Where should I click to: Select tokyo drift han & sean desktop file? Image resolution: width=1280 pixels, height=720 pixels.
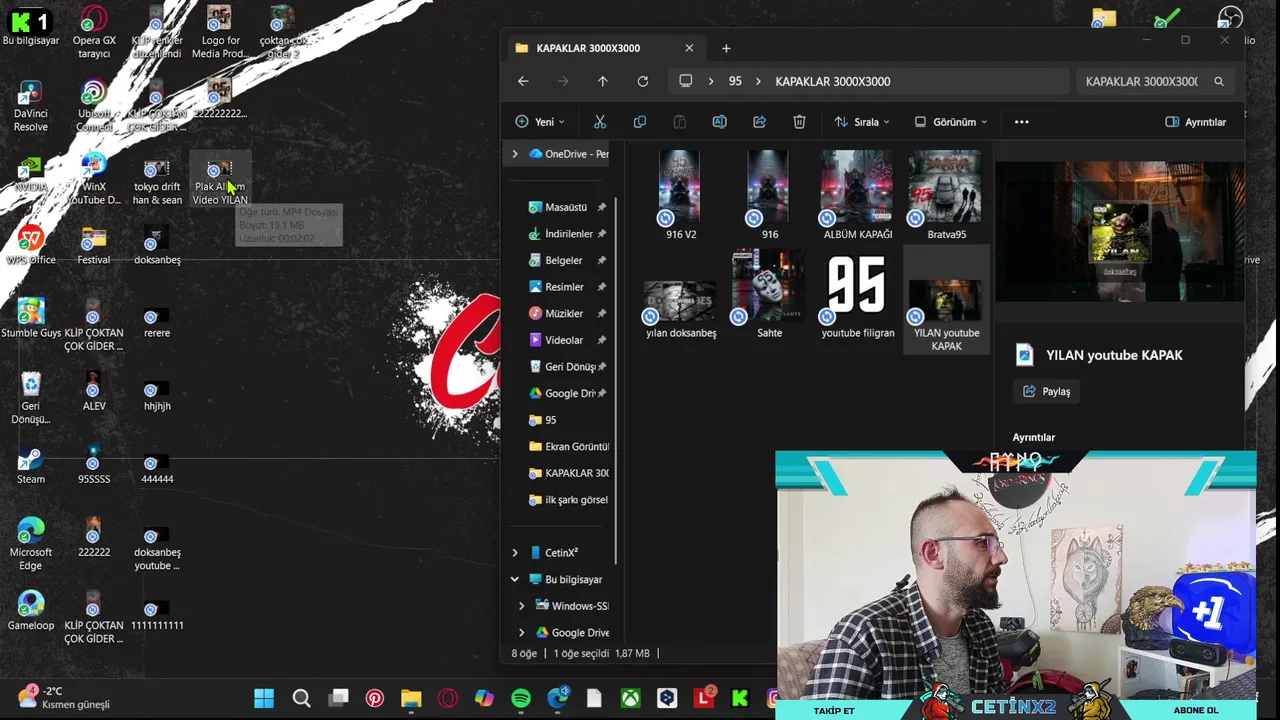157,180
